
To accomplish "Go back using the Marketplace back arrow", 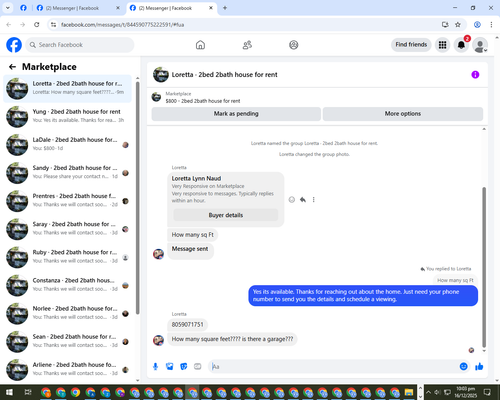I will click(12, 67).
